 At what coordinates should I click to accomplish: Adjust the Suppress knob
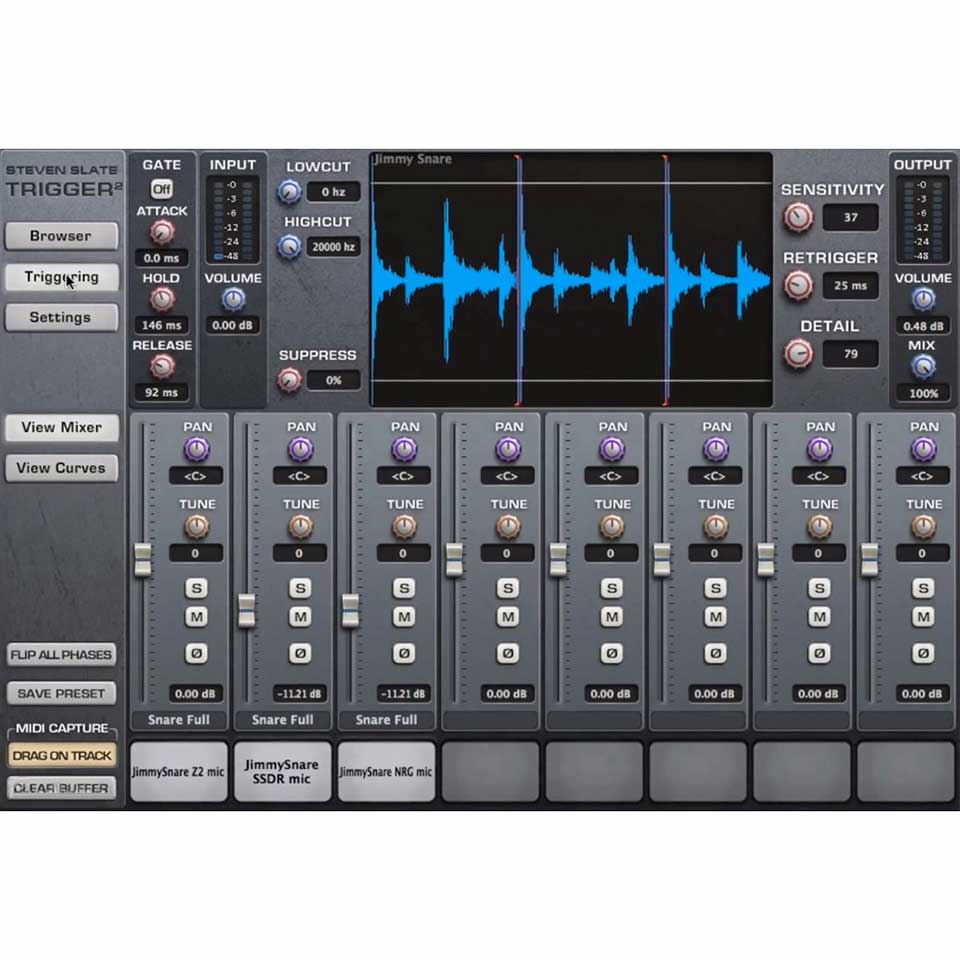tap(291, 378)
